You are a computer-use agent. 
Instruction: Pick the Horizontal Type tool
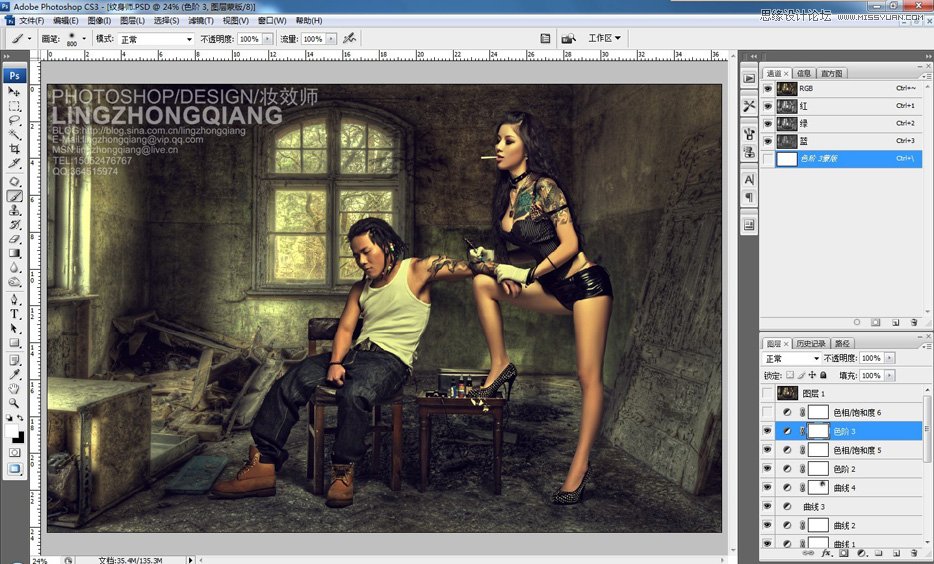[15, 314]
